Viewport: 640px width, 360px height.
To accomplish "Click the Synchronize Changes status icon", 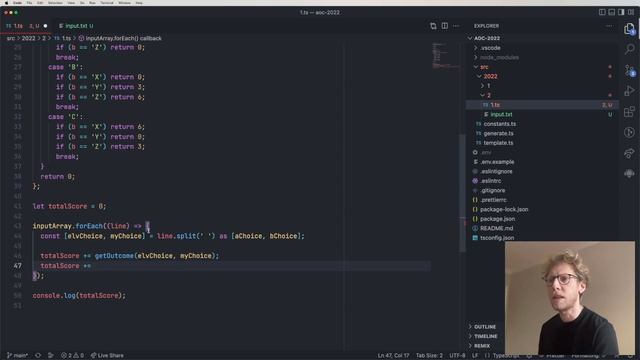I will click(x=38, y=356).
